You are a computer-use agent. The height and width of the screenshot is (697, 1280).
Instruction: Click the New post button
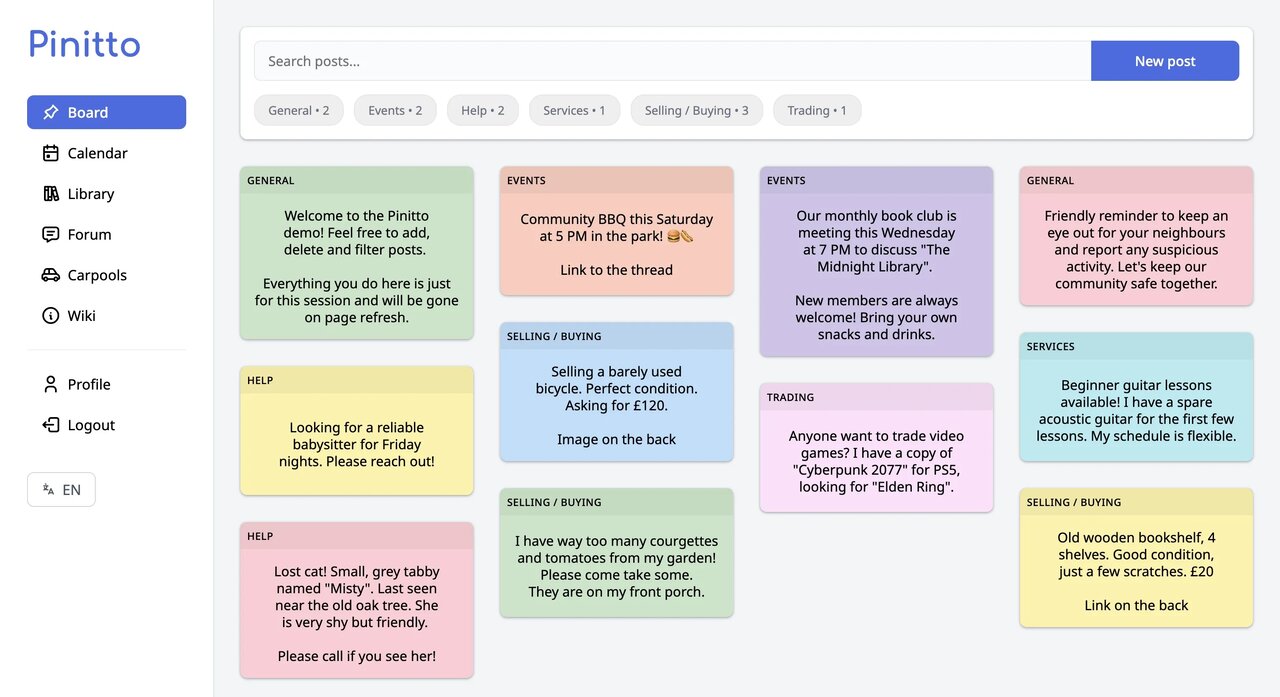pyautogui.click(x=1164, y=60)
